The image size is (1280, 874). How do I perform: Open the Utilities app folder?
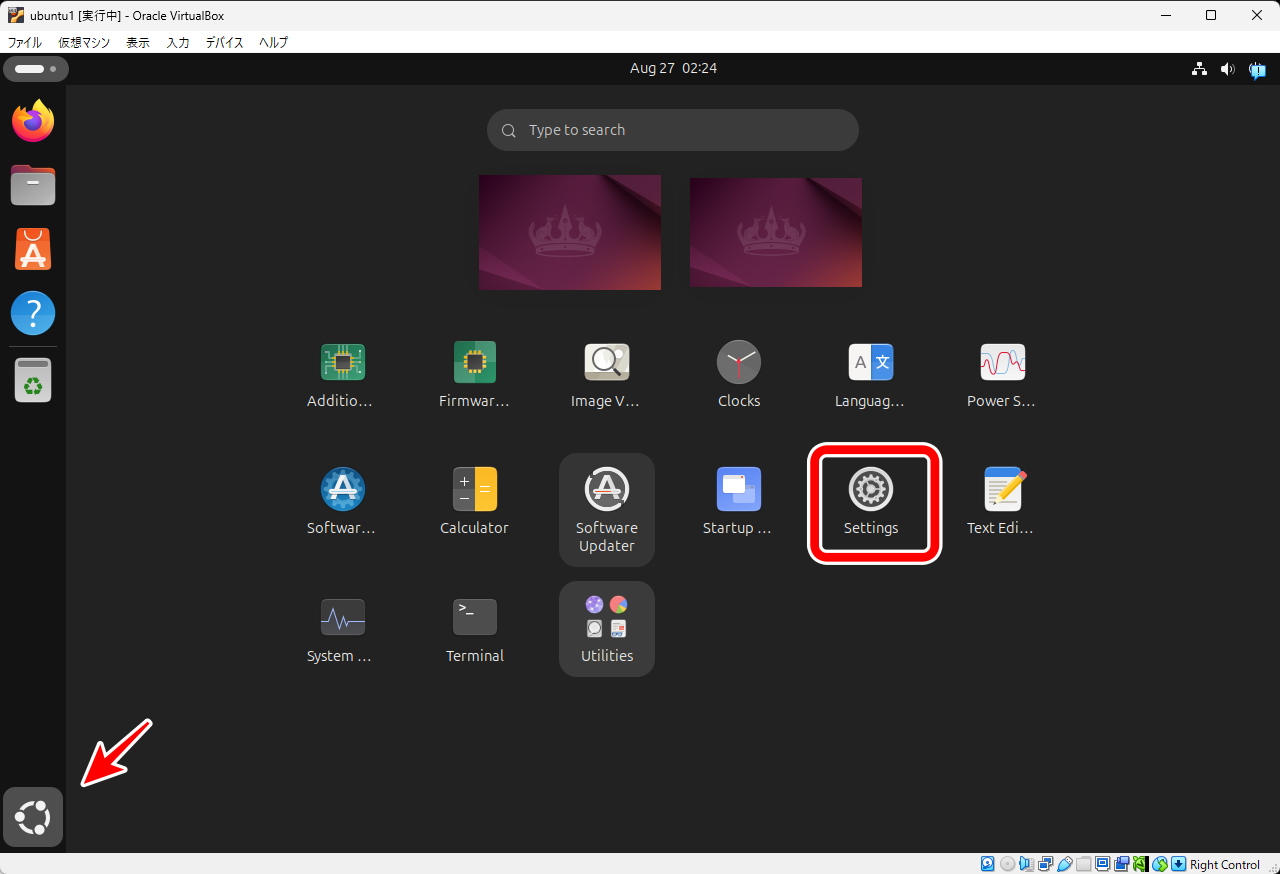607,629
